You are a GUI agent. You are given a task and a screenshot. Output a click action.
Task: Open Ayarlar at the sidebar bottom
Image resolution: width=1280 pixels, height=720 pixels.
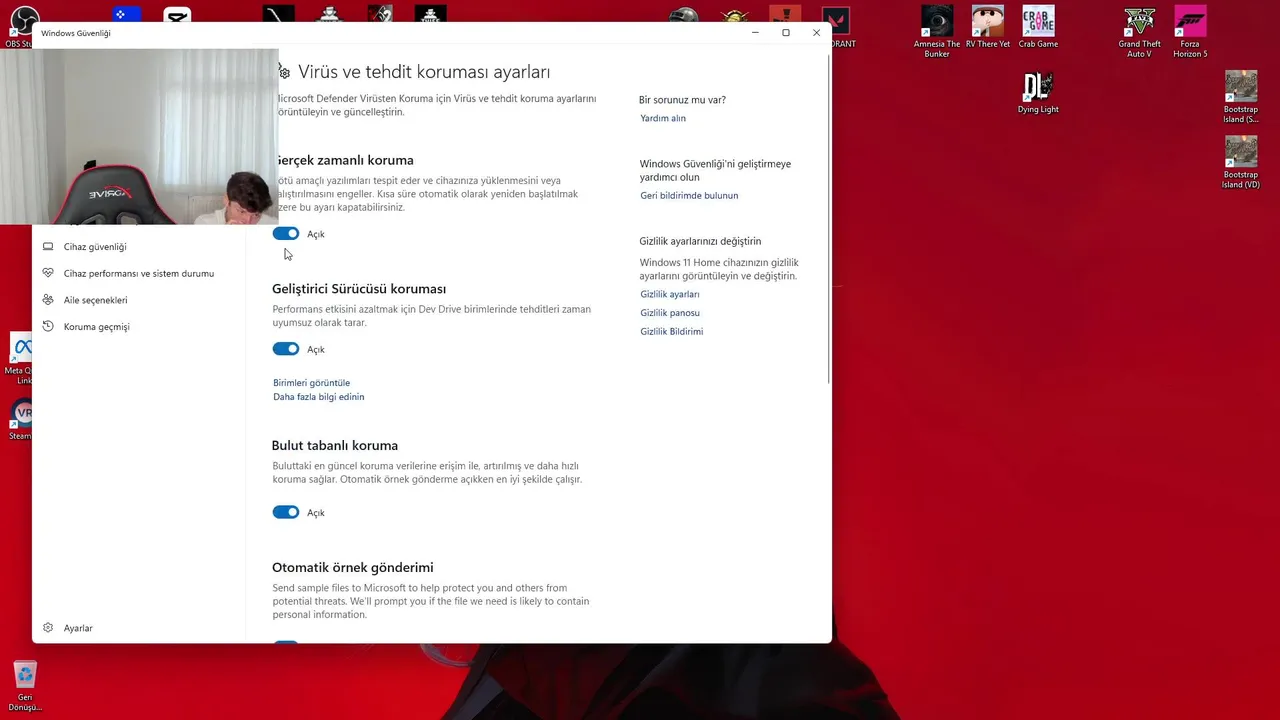coord(78,628)
